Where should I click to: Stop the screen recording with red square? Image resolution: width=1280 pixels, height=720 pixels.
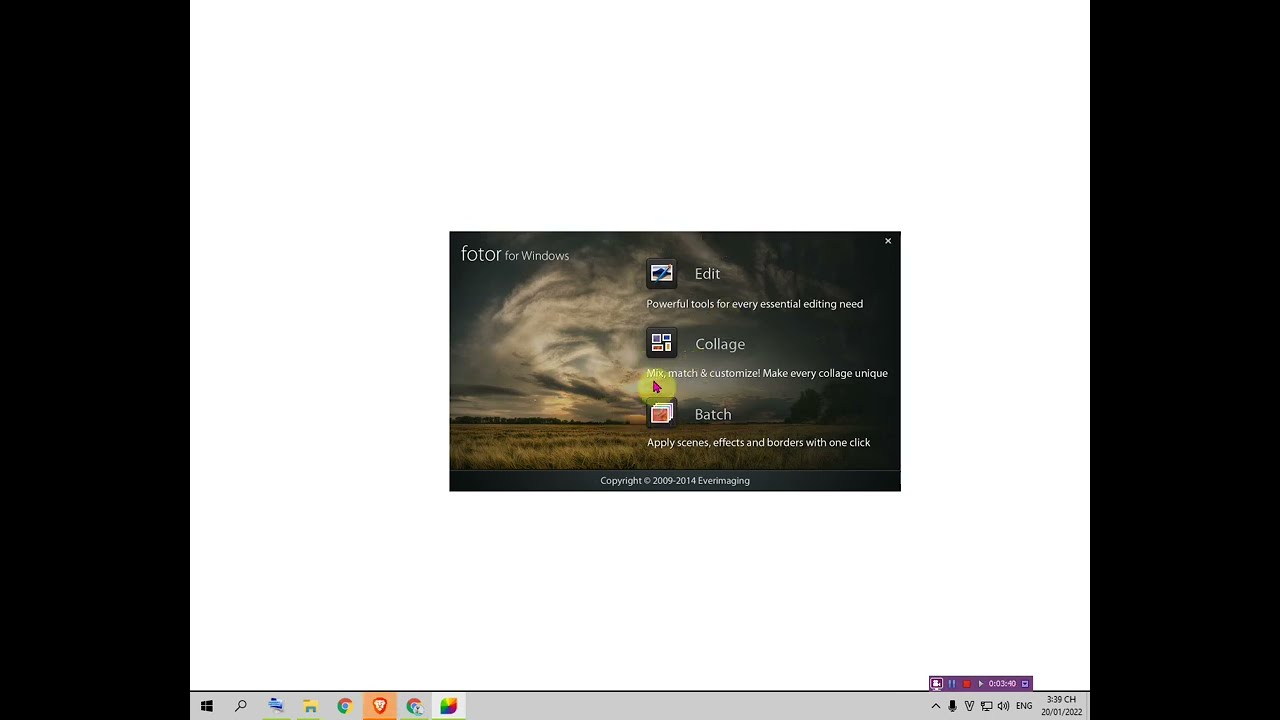[966, 684]
